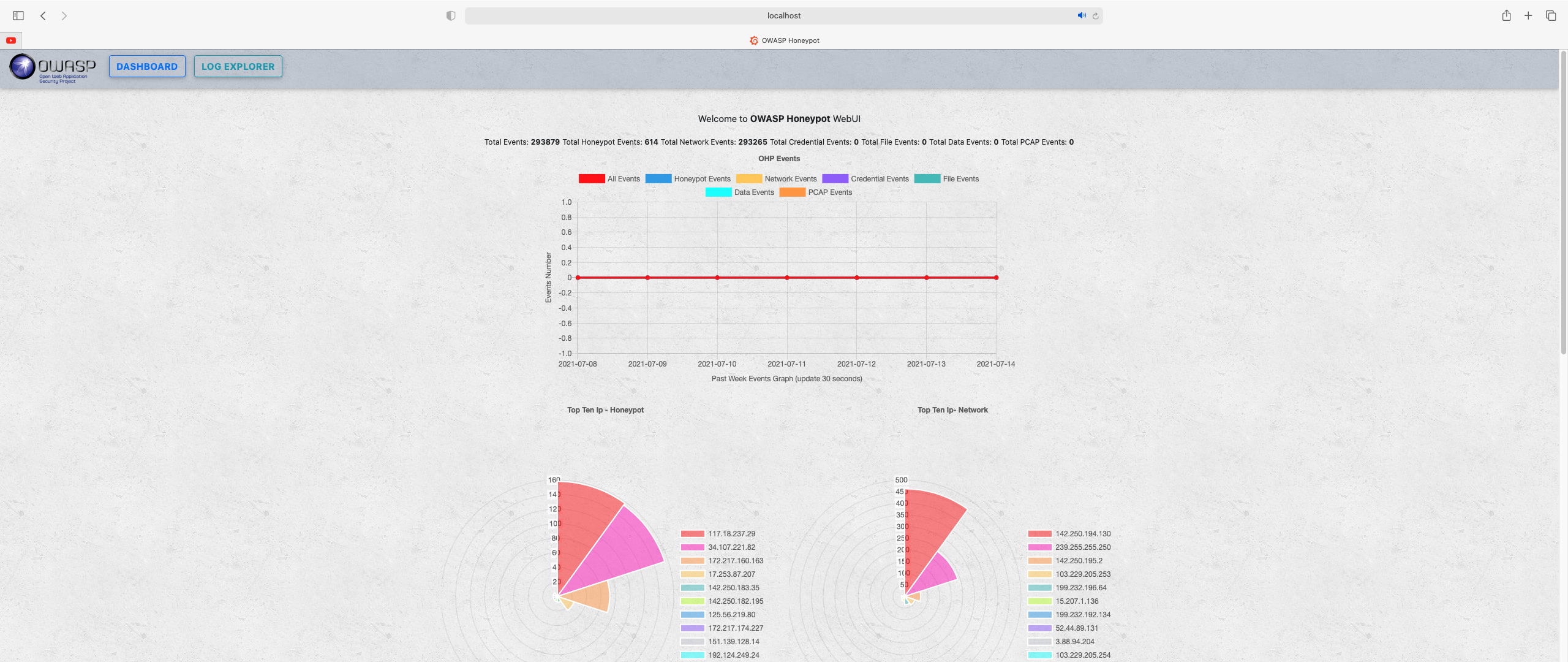The height and width of the screenshot is (662, 1568).
Task: Click the OWASP logo
Action: [x=53, y=67]
